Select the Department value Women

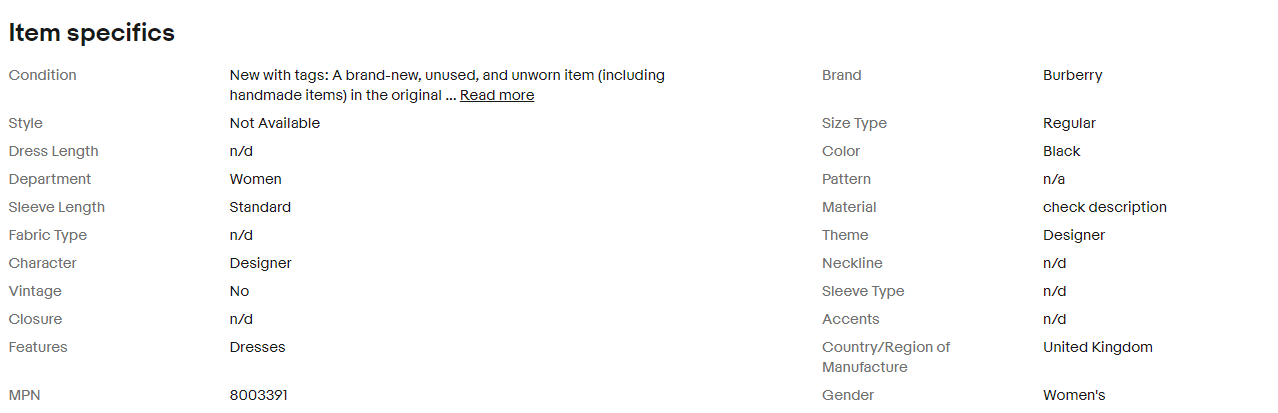[255, 179]
